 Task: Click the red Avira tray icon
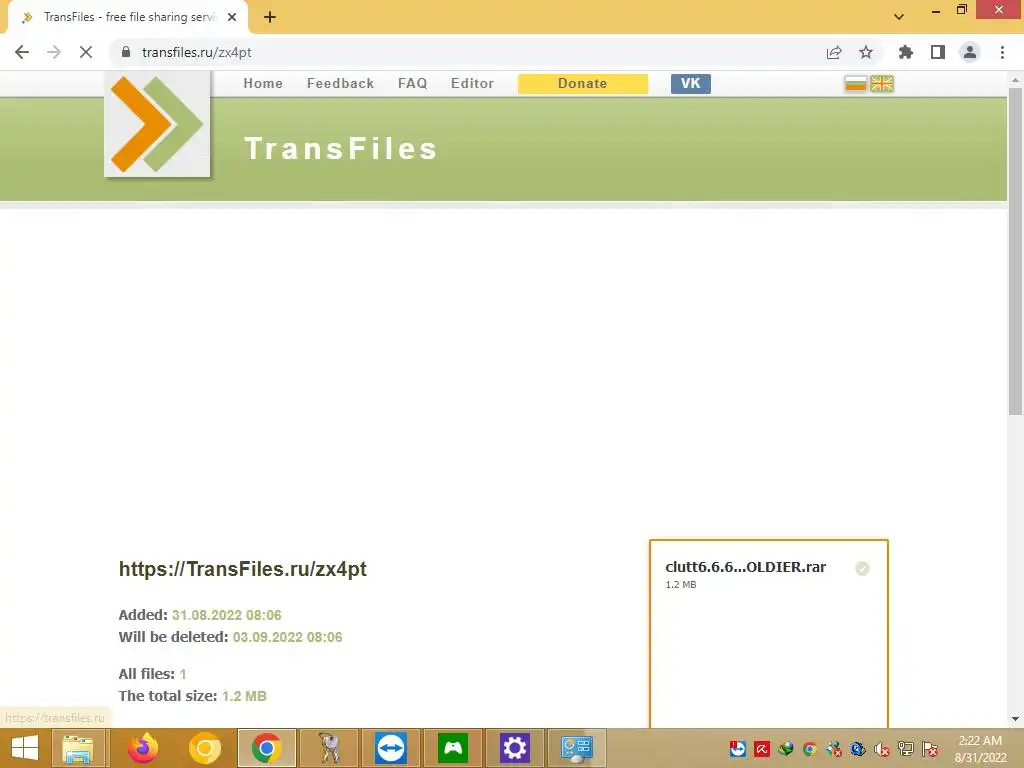click(761, 749)
